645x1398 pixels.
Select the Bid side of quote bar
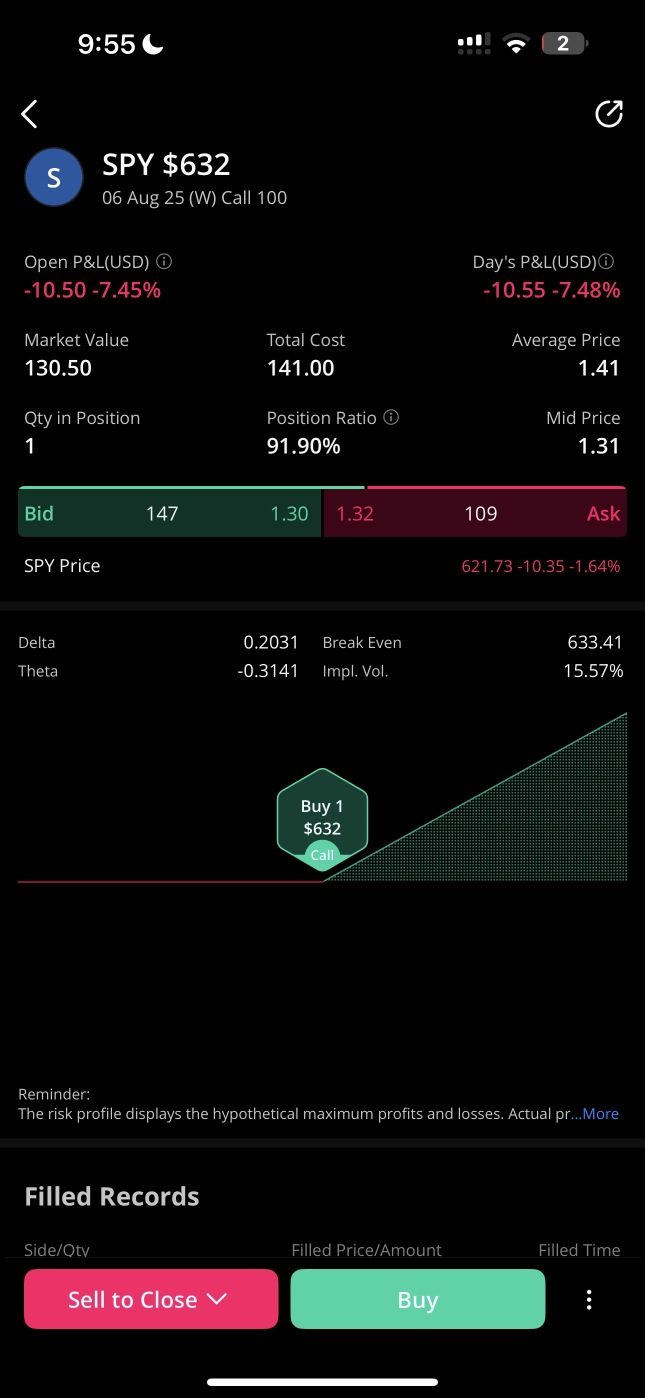pyautogui.click(x=170, y=514)
